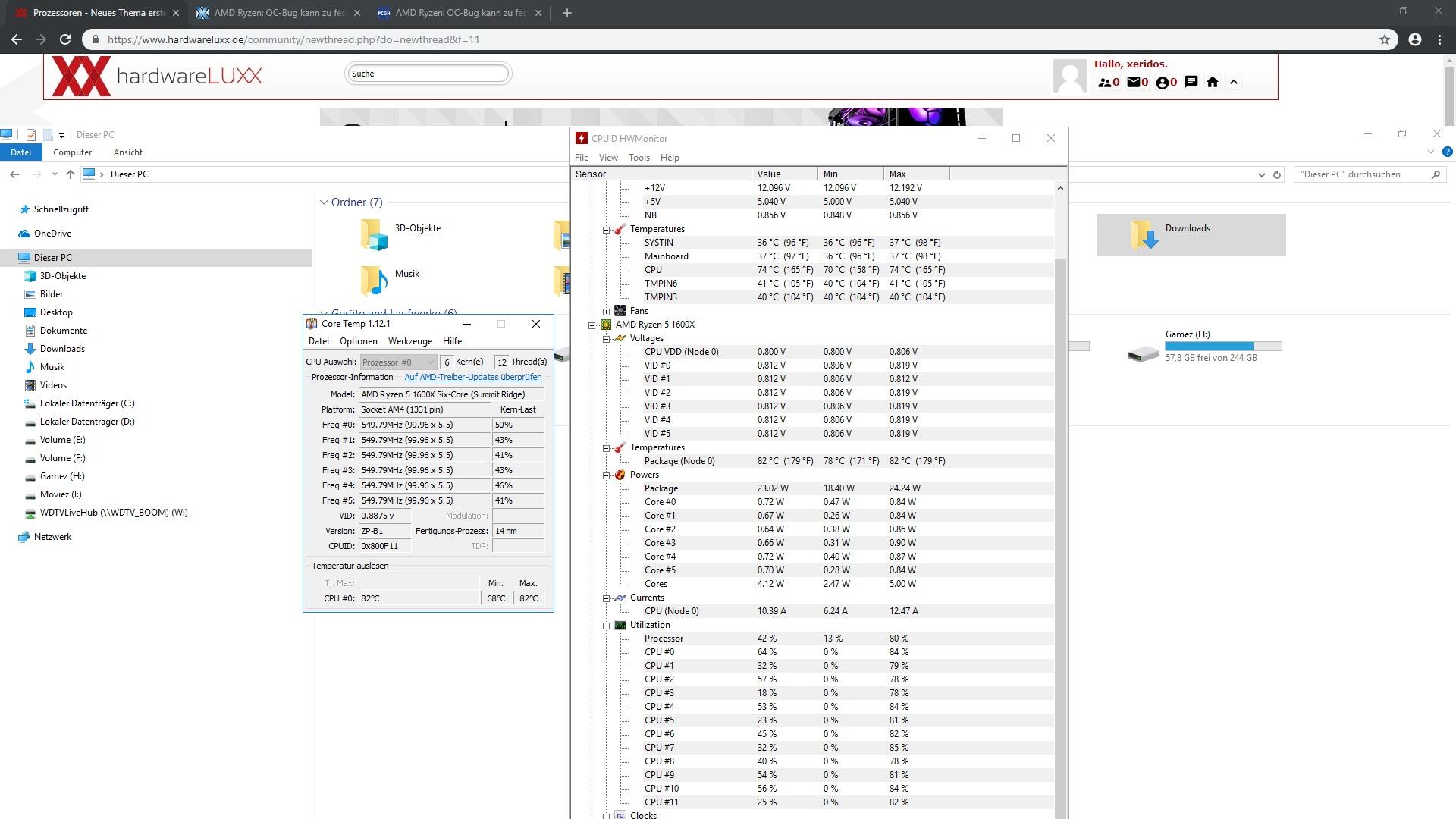
Task: Collapse the HWMonitor mainboard Temperatures node
Action: coord(607,230)
